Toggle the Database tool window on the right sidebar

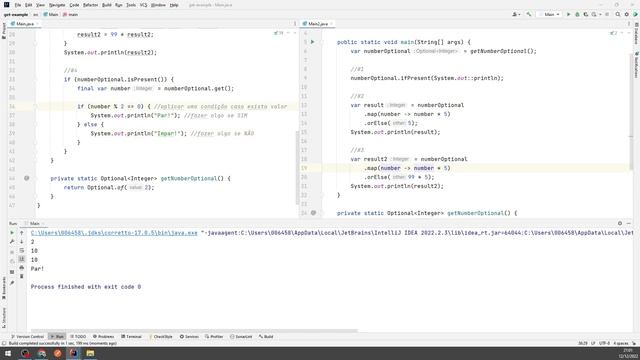(636, 33)
